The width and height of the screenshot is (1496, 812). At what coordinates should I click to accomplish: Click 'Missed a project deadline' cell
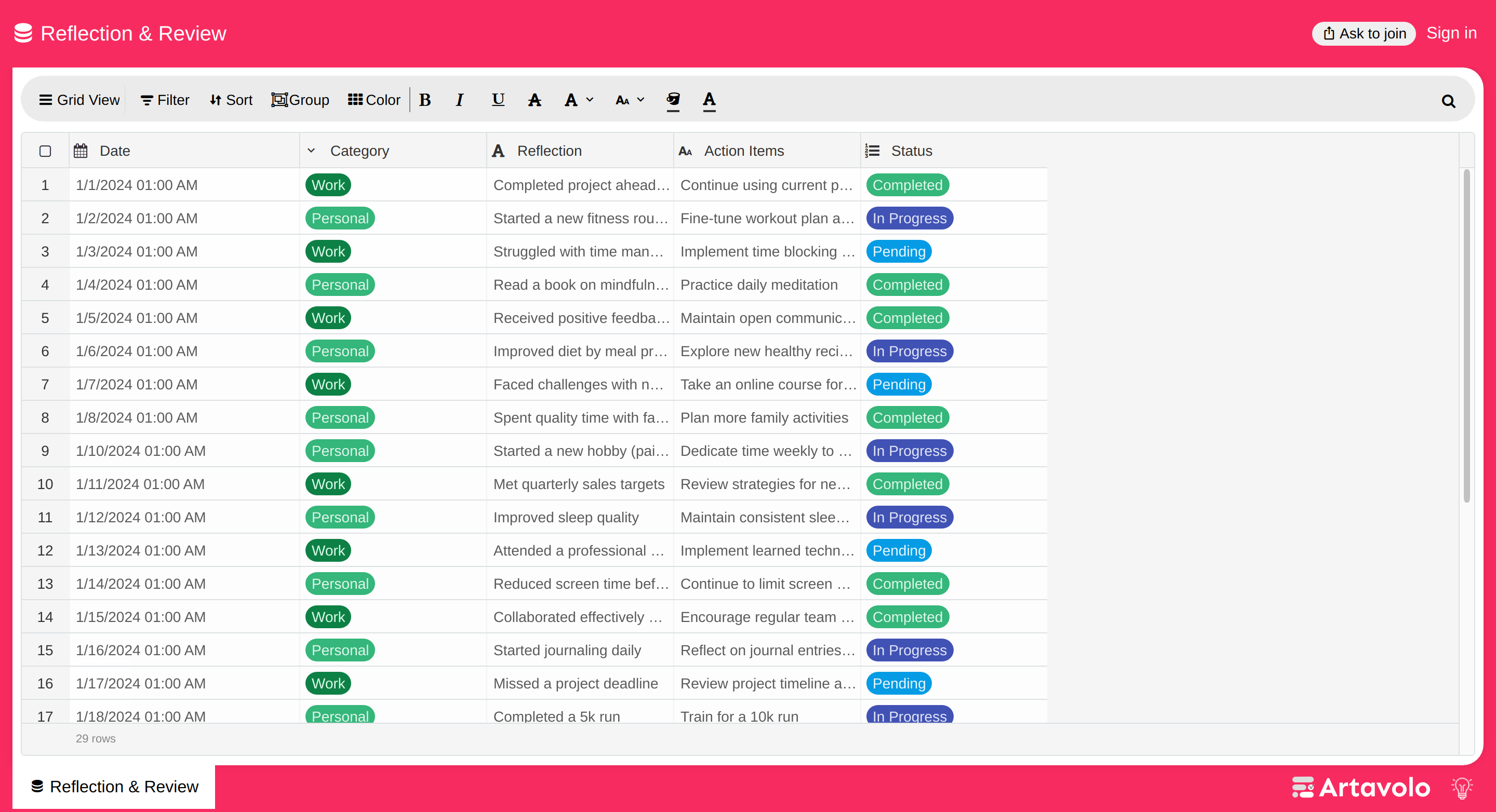[580, 683]
